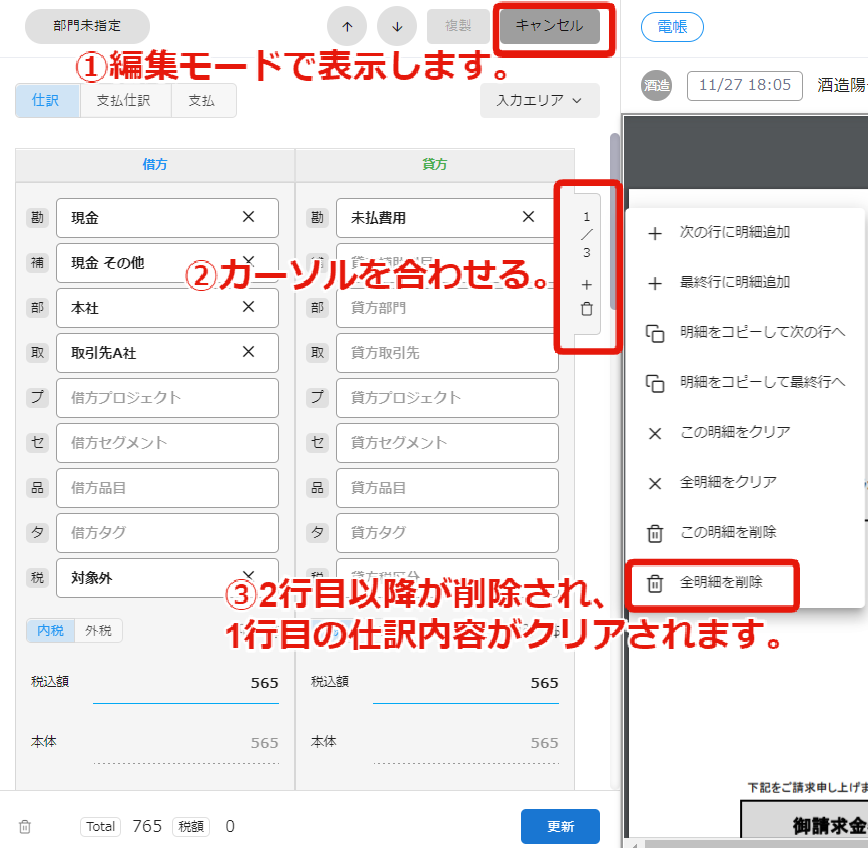
Task: Click the 税額 label at bottom
Action: click(191, 826)
